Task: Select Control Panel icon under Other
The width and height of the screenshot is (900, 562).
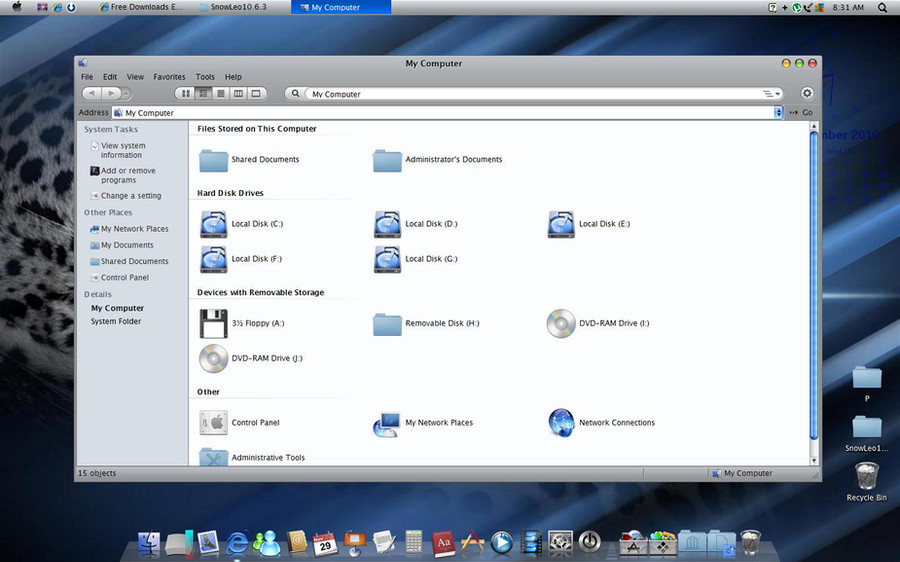Action: click(x=214, y=423)
